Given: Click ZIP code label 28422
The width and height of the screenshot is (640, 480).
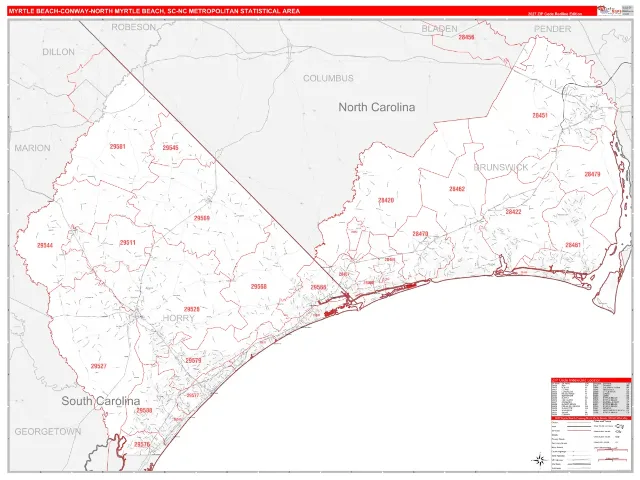Looking at the screenshot, I should tap(513, 212).
